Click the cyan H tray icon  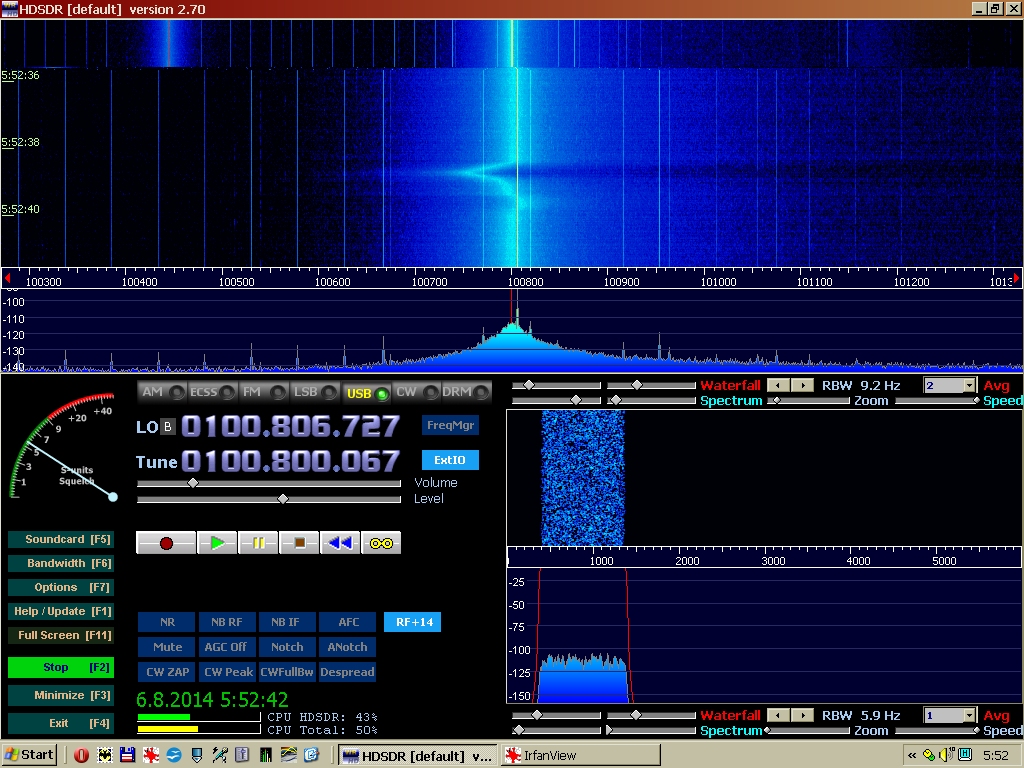(965, 756)
